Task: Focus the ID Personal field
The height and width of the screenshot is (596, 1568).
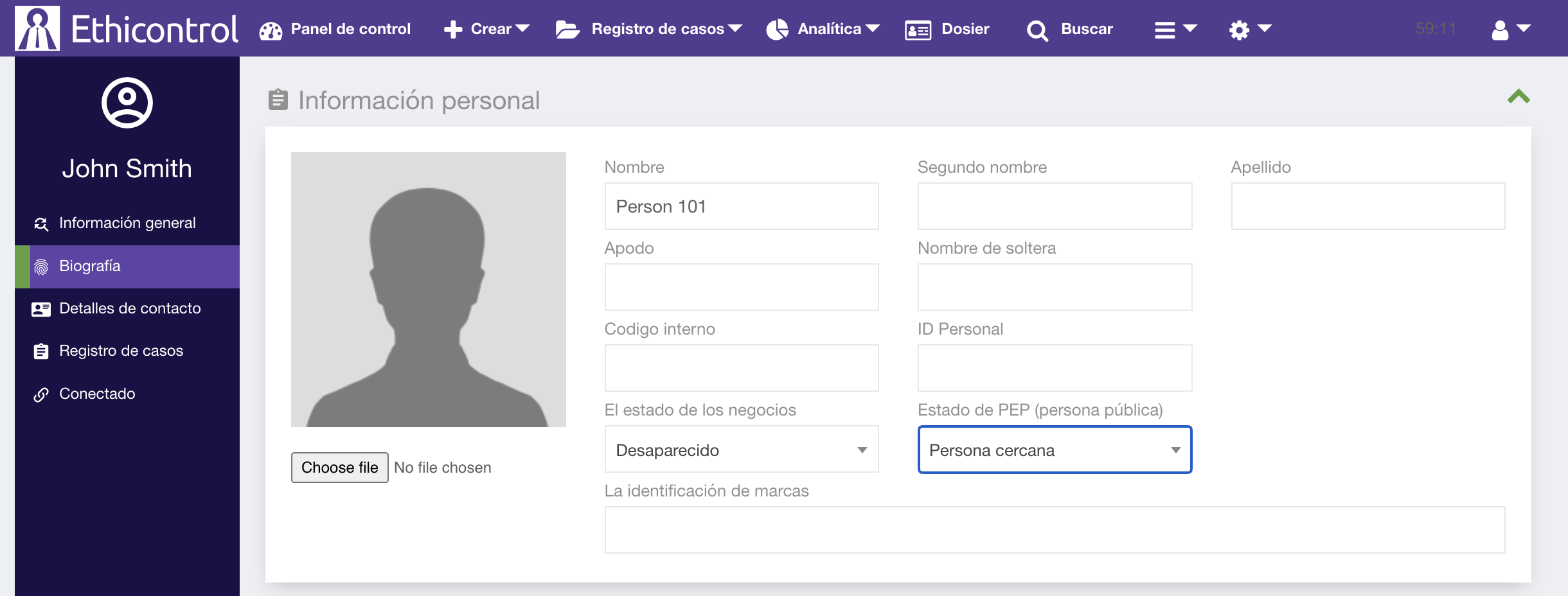Action: [1055, 368]
